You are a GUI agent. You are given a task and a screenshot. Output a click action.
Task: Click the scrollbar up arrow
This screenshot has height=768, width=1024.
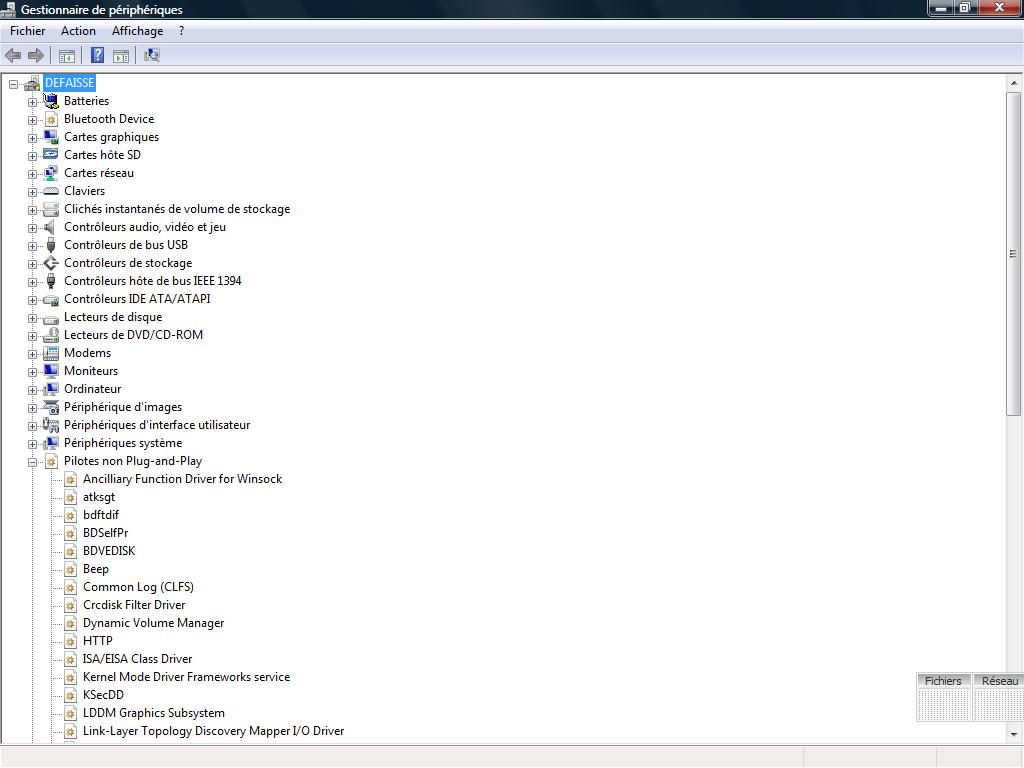click(1014, 83)
